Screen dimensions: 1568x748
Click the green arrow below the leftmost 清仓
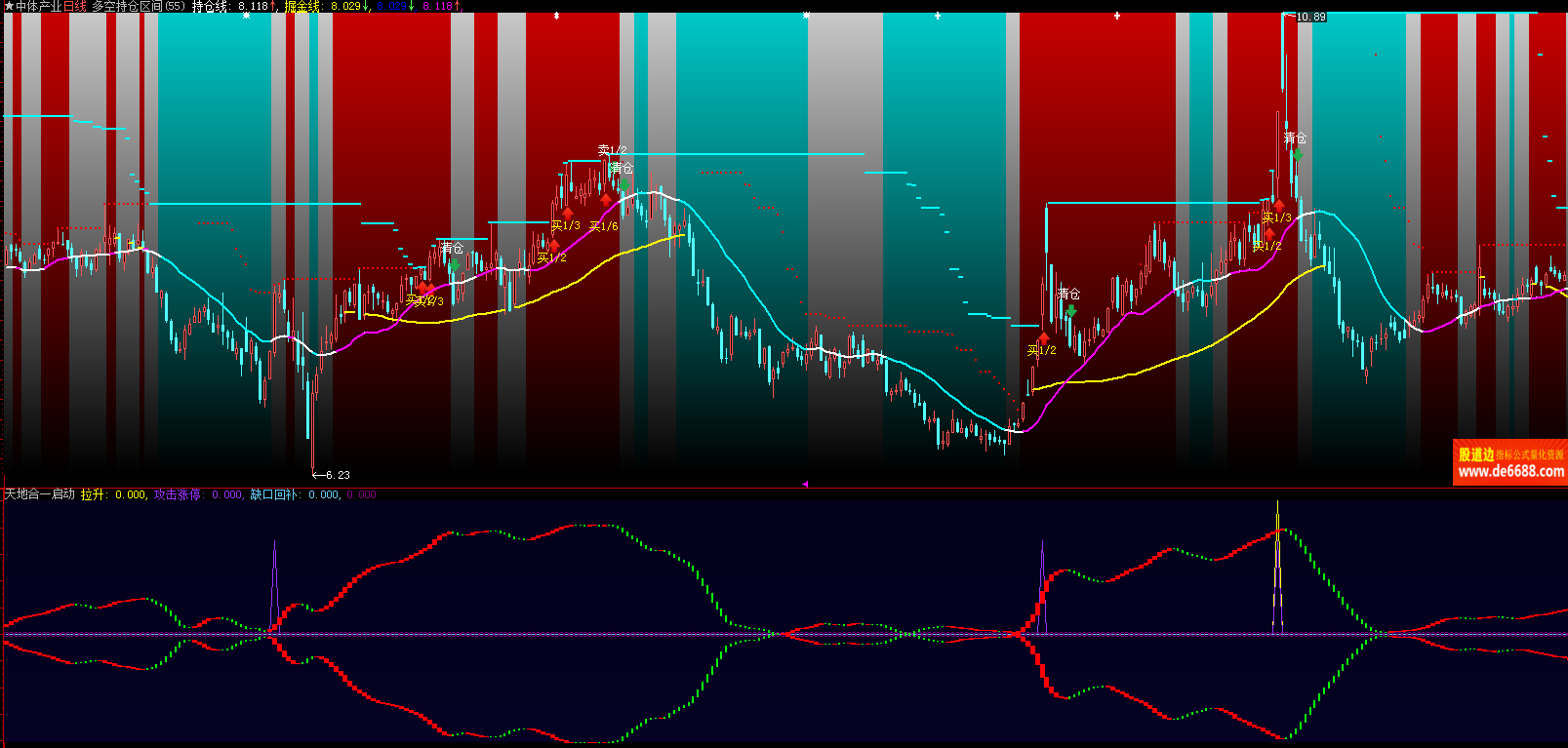[454, 264]
